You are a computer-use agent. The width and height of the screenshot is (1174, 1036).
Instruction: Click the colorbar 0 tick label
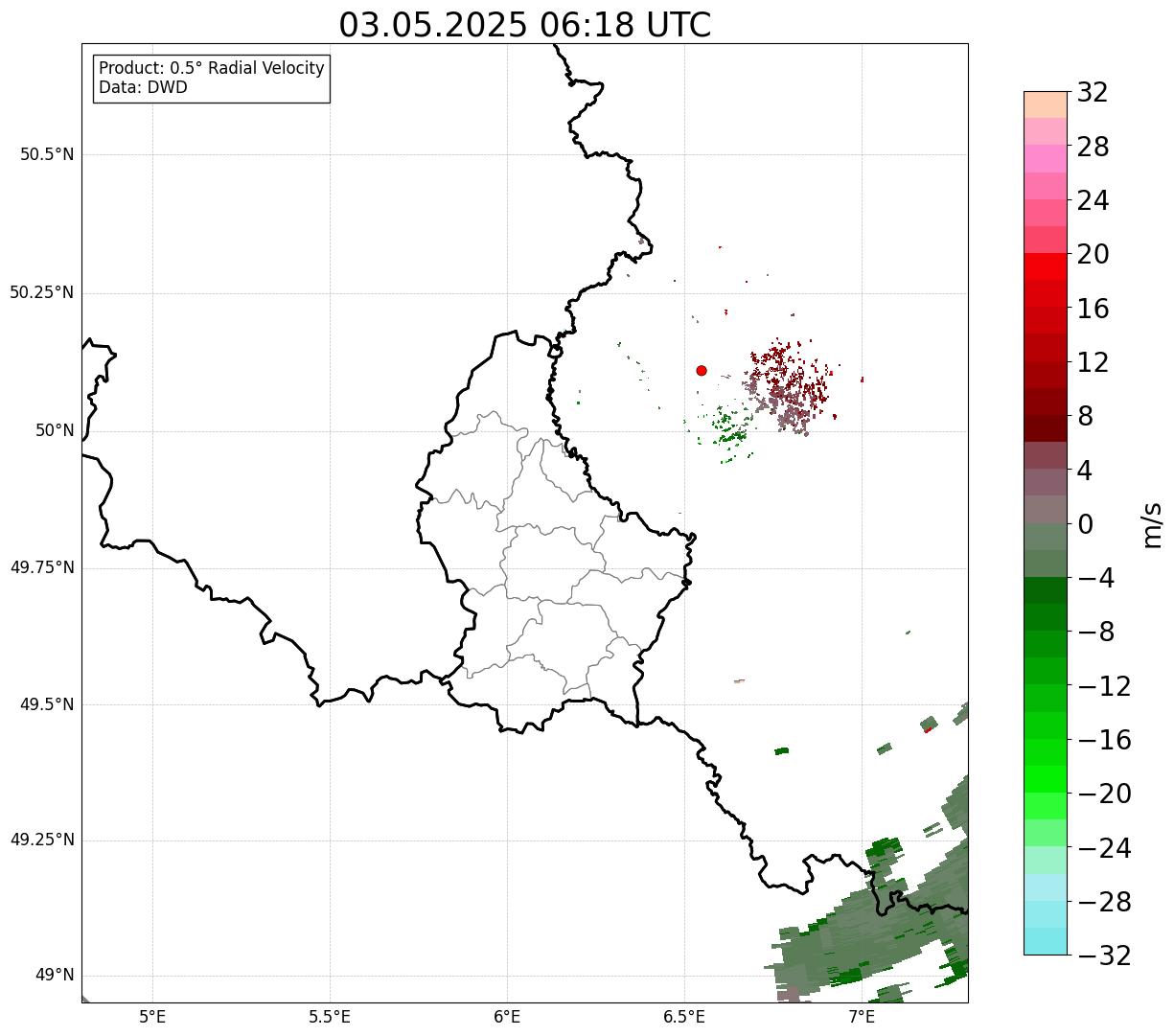tap(1085, 524)
